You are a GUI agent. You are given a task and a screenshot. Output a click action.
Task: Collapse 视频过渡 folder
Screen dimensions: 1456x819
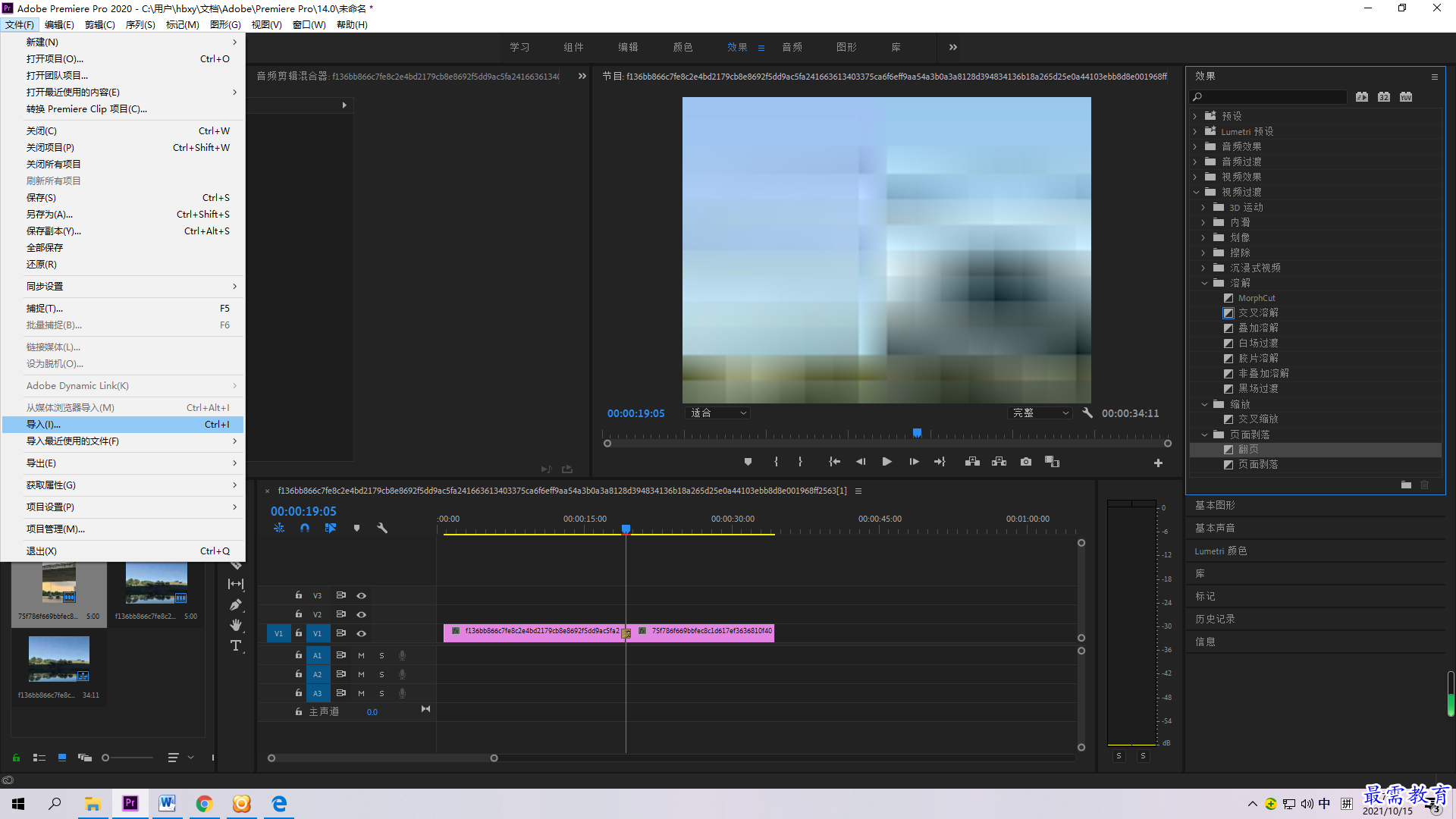(1196, 192)
